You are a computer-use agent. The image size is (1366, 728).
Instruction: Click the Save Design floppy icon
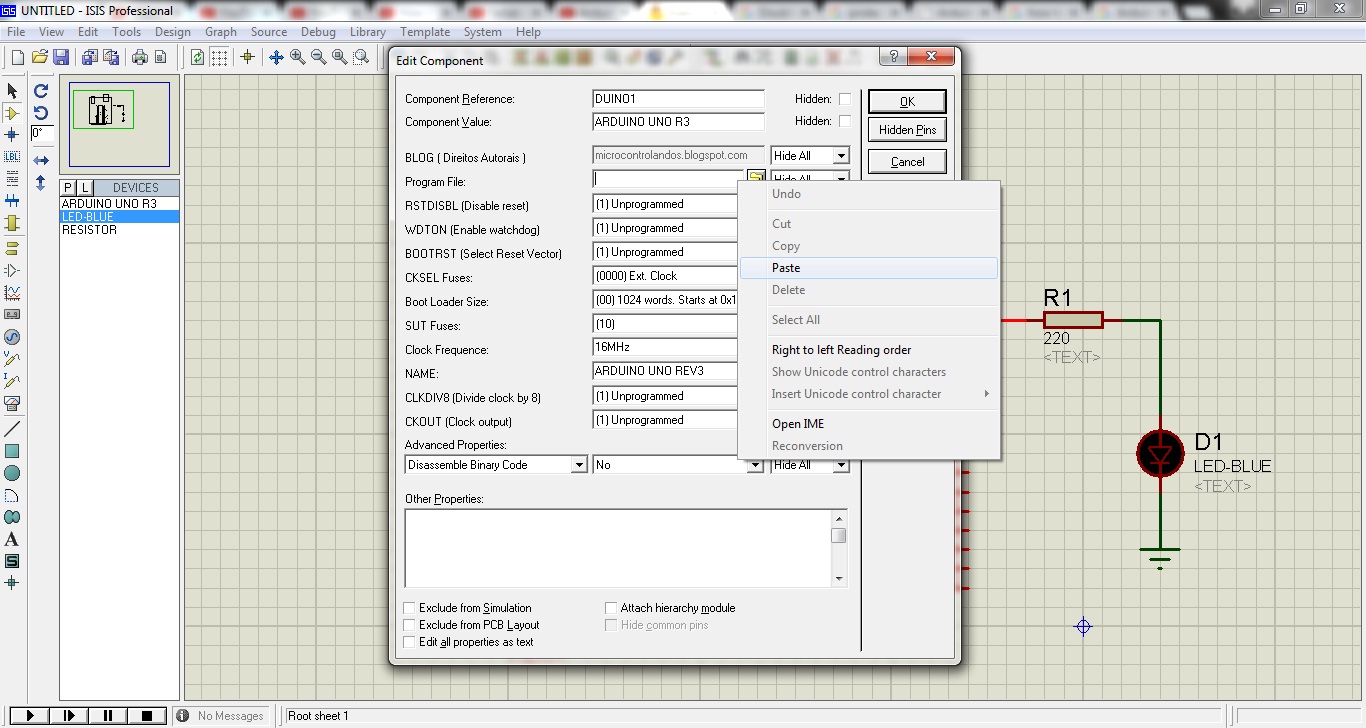pos(61,57)
